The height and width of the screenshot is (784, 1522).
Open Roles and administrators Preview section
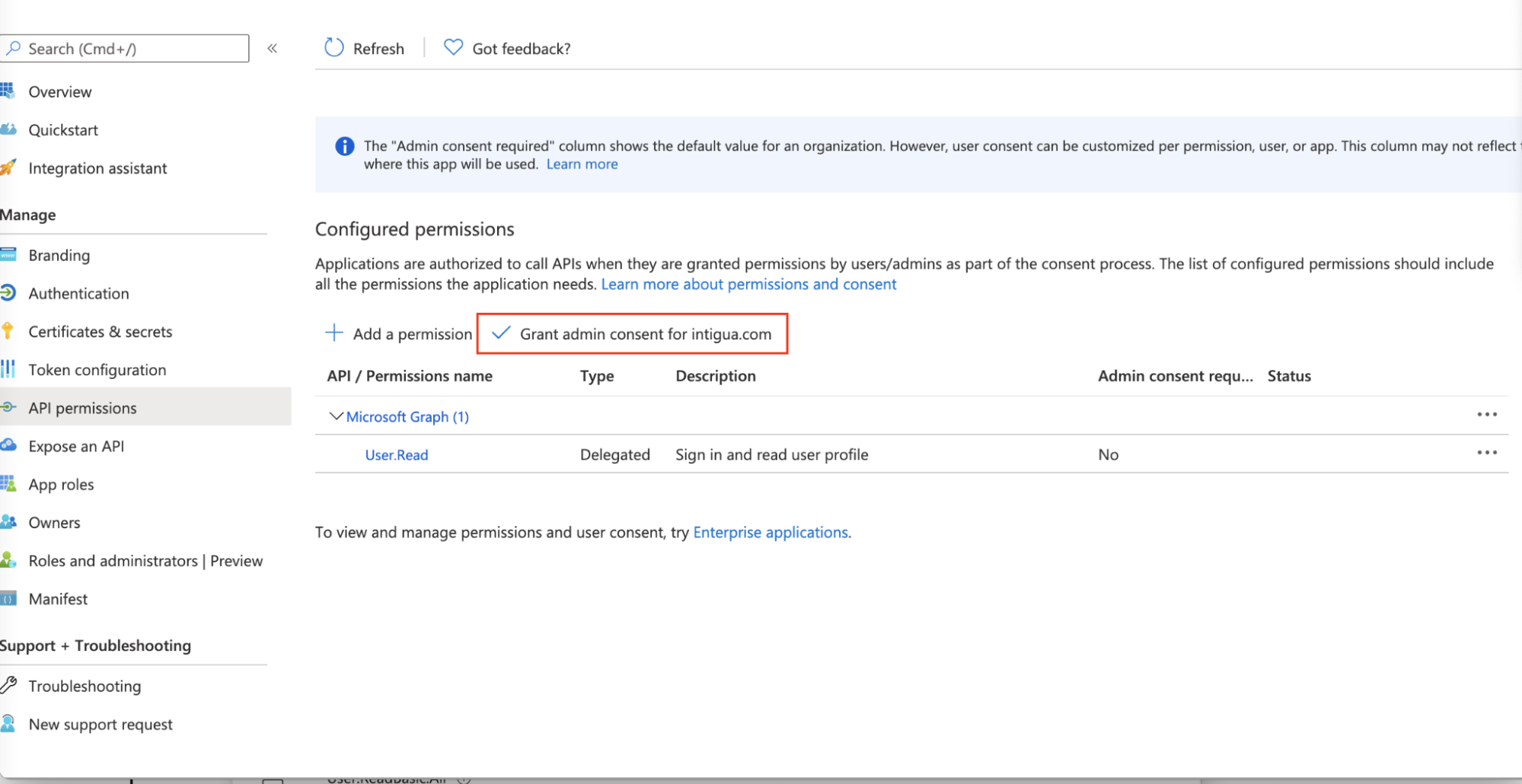tap(145, 561)
